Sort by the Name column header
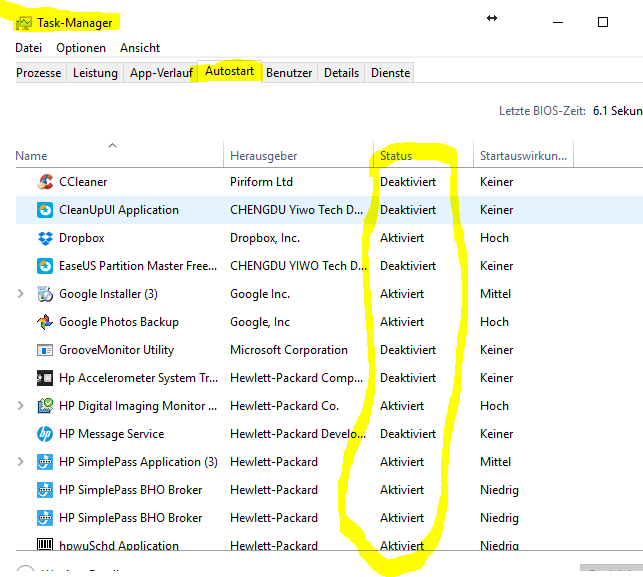 coord(119,154)
